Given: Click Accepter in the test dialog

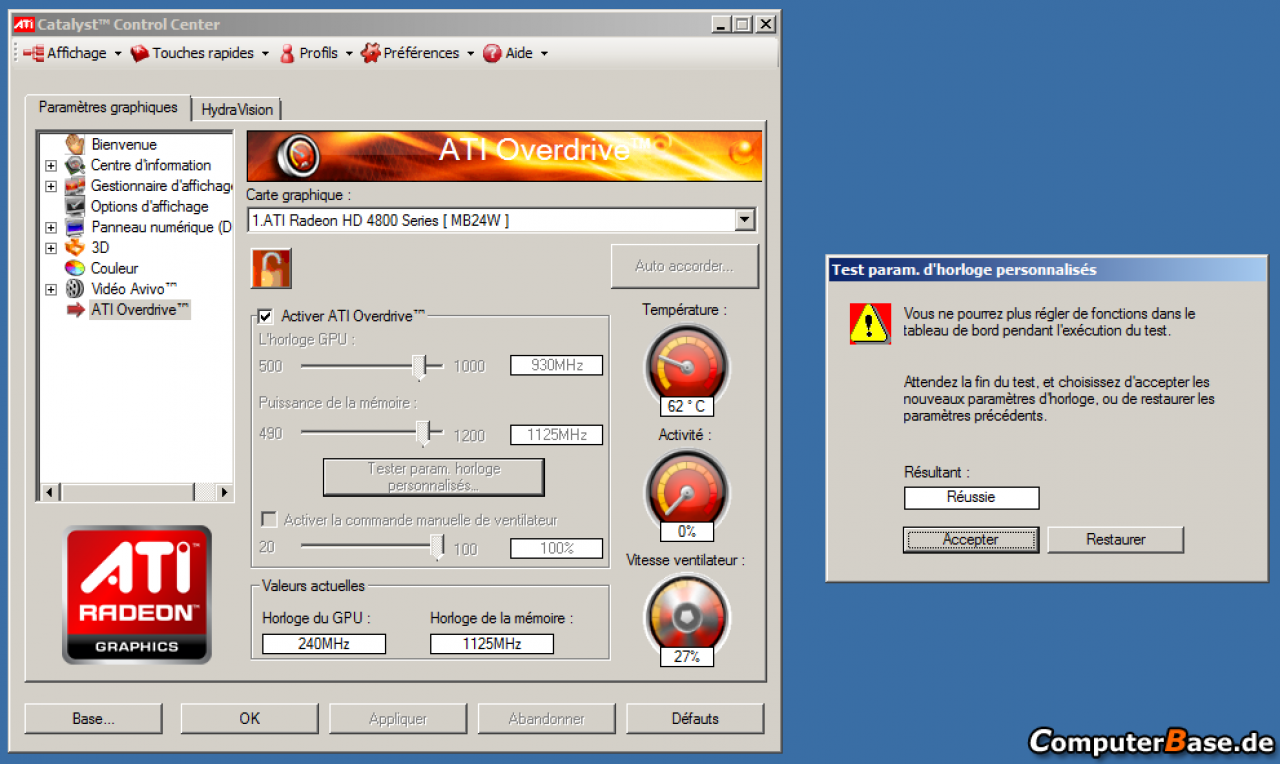Looking at the screenshot, I should tap(970, 539).
